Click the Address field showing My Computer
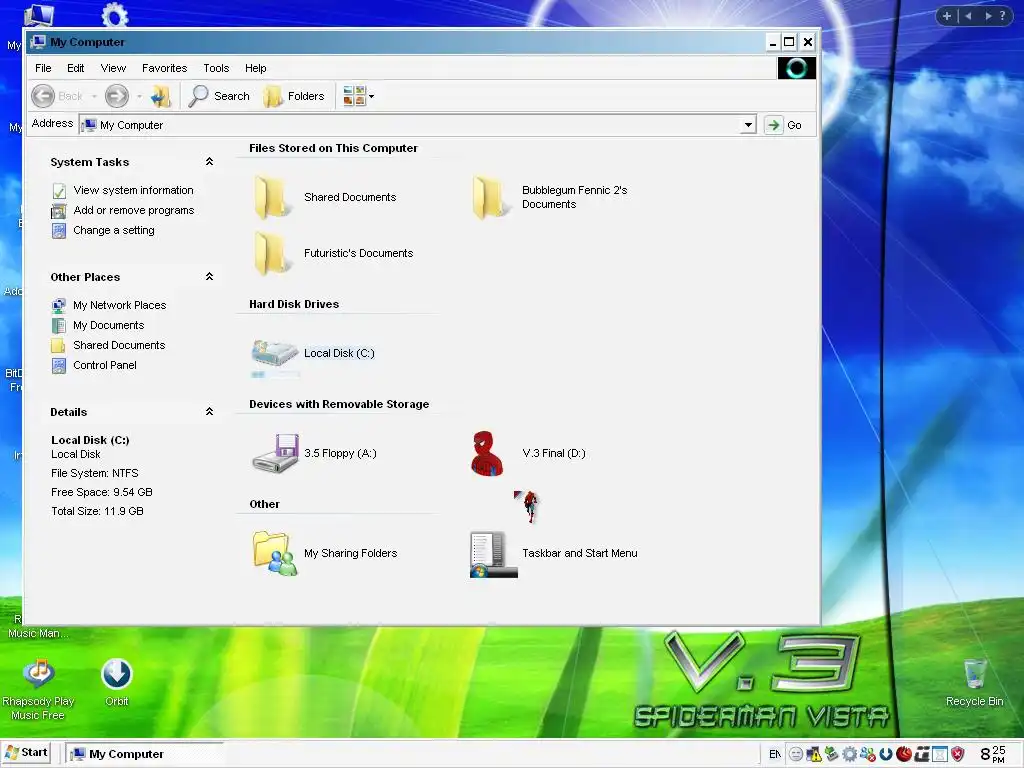The height and width of the screenshot is (768, 1024). tap(418, 125)
